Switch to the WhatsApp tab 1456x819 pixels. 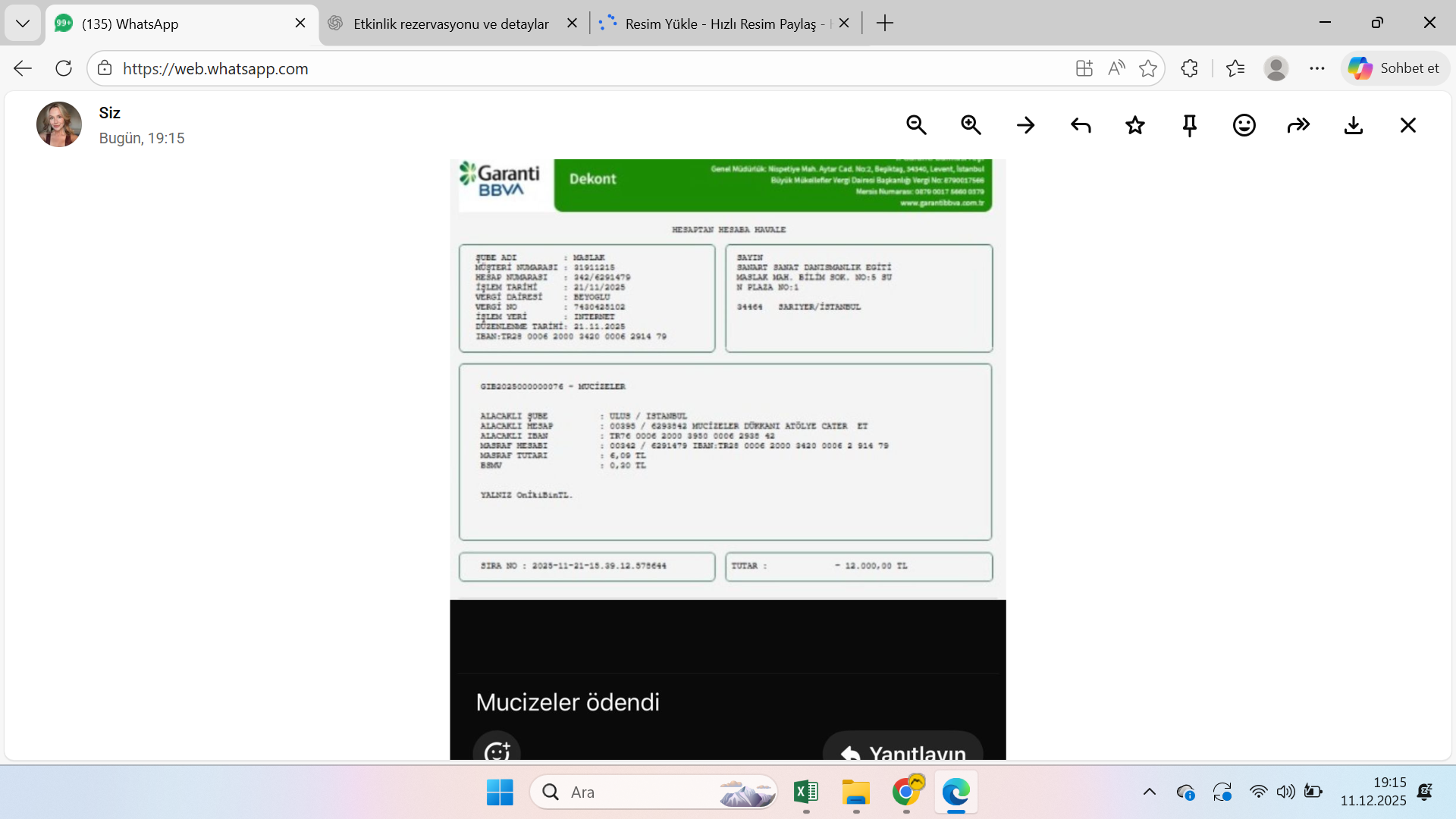[182, 24]
